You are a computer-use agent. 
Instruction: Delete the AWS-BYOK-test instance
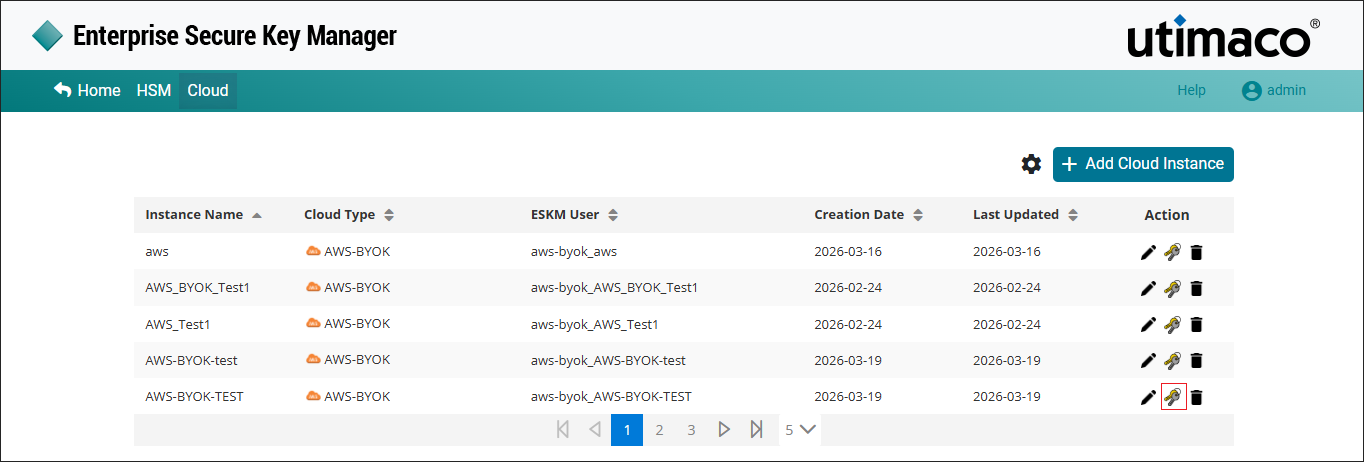coord(1196,360)
